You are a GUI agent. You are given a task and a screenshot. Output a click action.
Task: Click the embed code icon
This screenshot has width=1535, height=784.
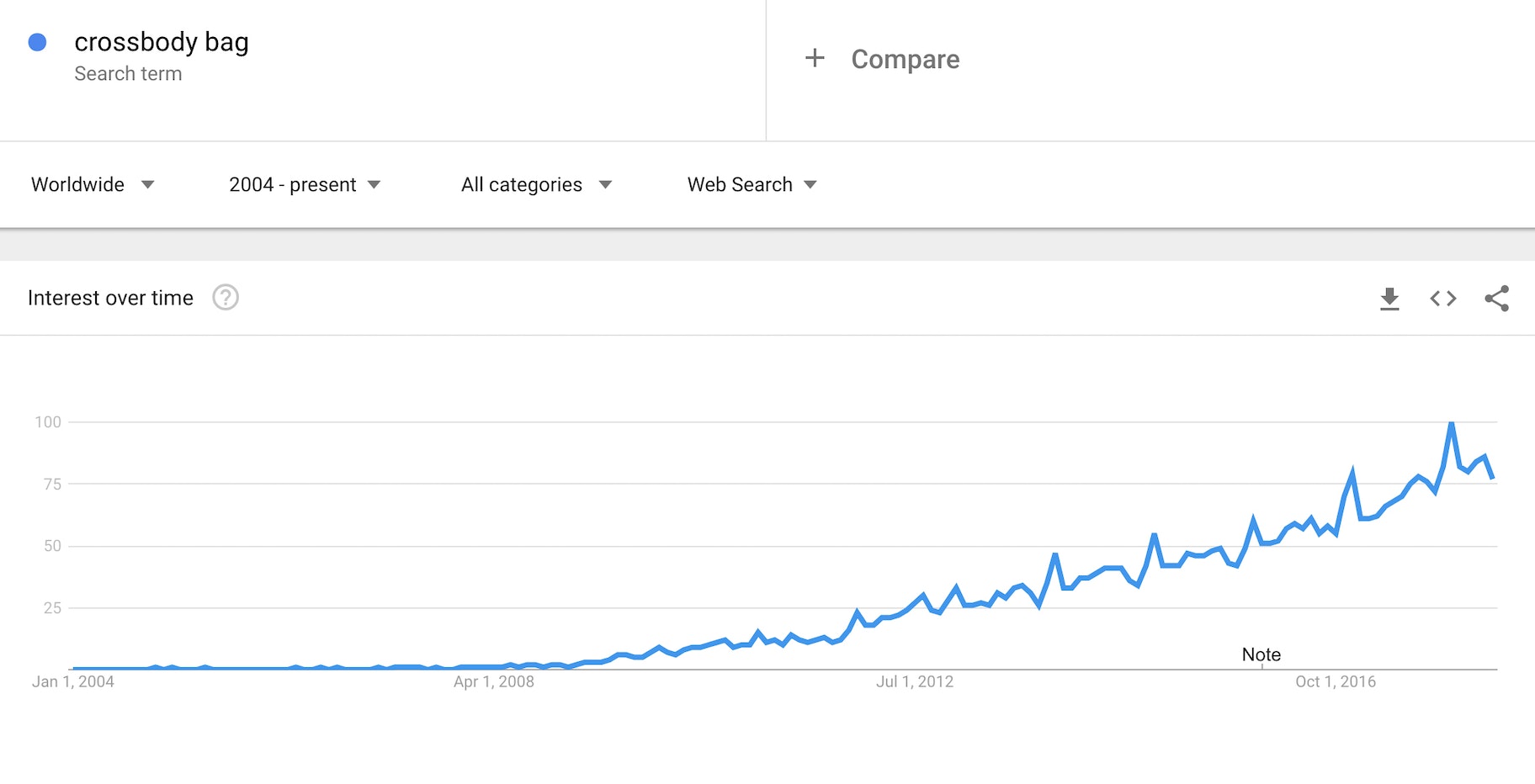click(x=1443, y=299)
